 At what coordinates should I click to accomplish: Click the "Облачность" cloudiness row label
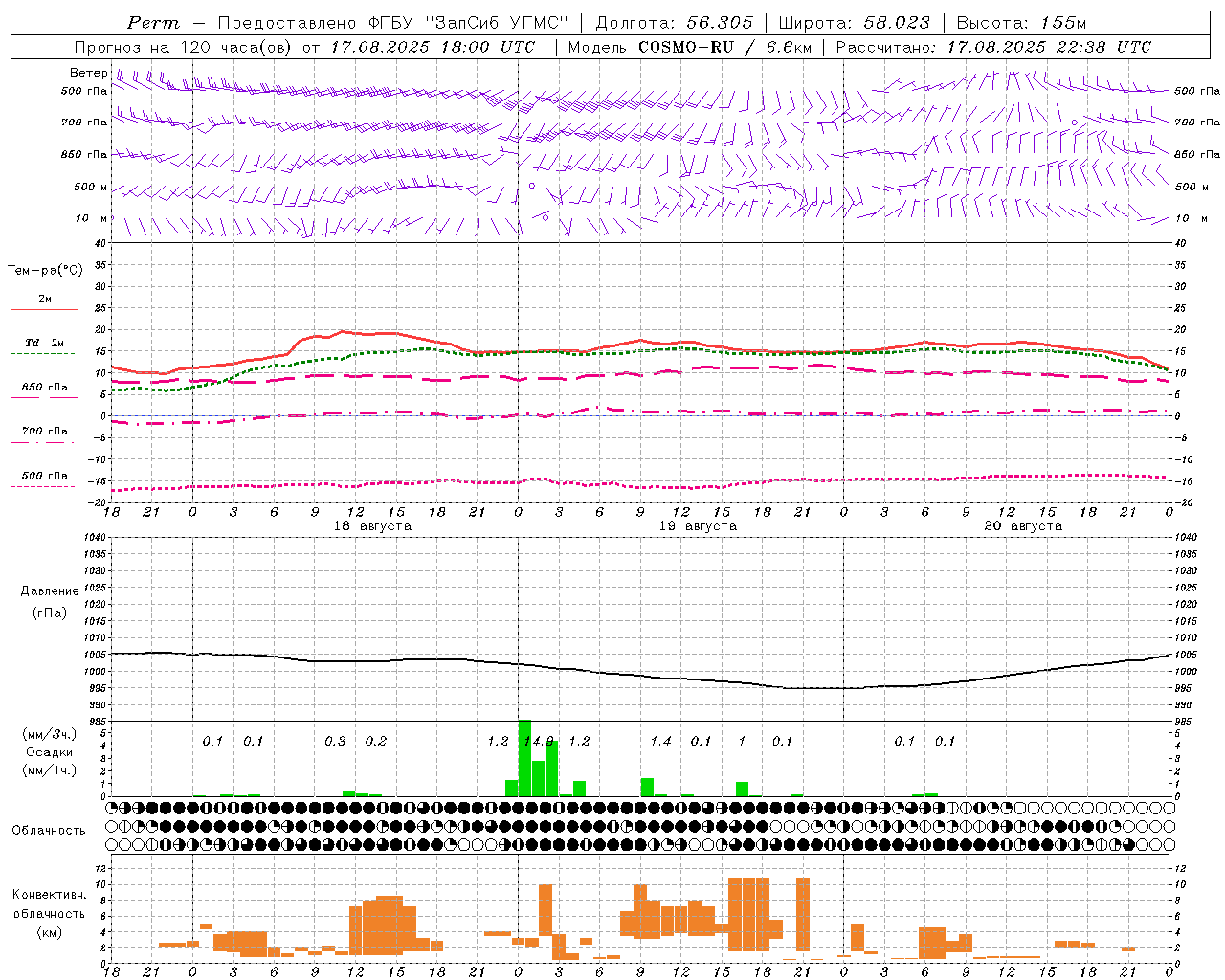[x=49, y=830]
